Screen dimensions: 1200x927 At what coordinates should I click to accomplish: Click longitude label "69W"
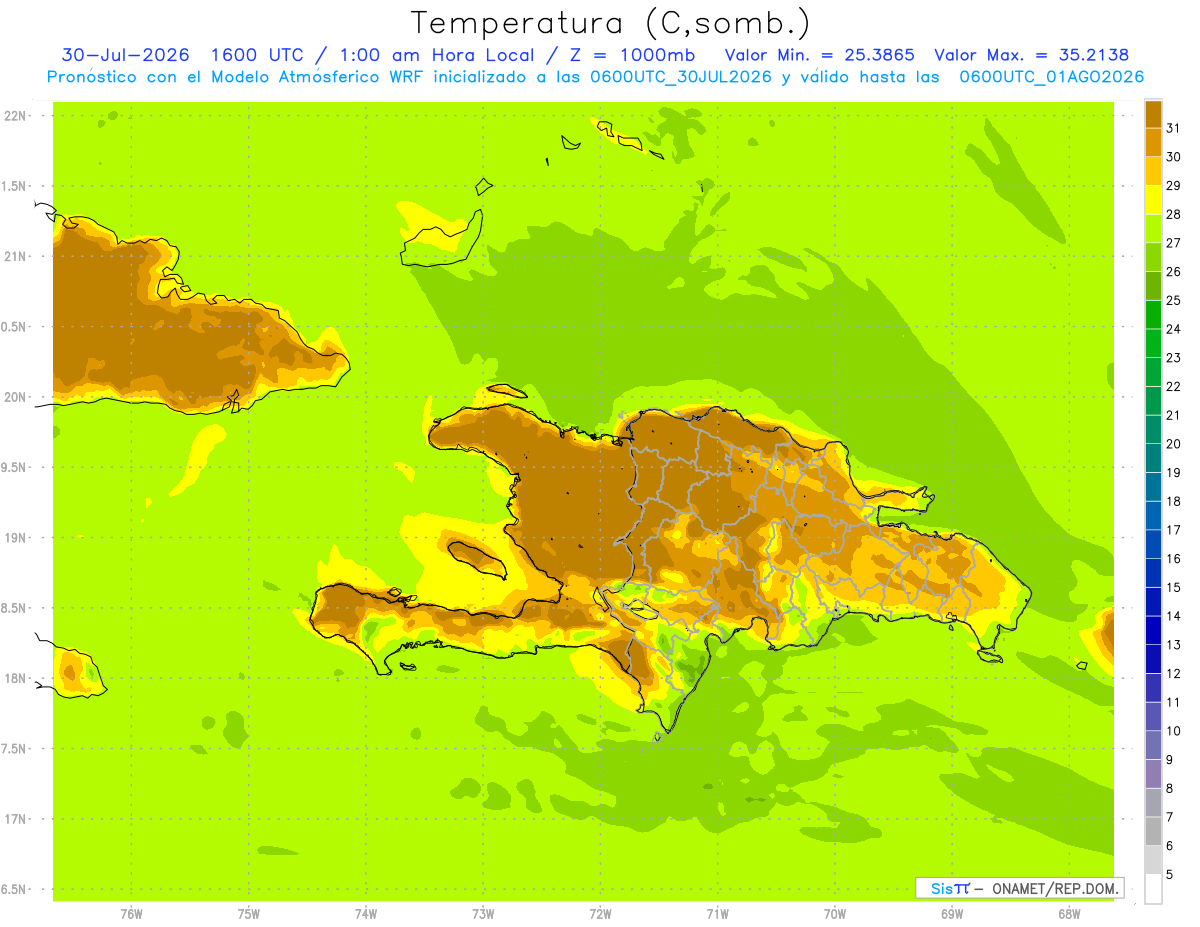(x=952, y=914)
